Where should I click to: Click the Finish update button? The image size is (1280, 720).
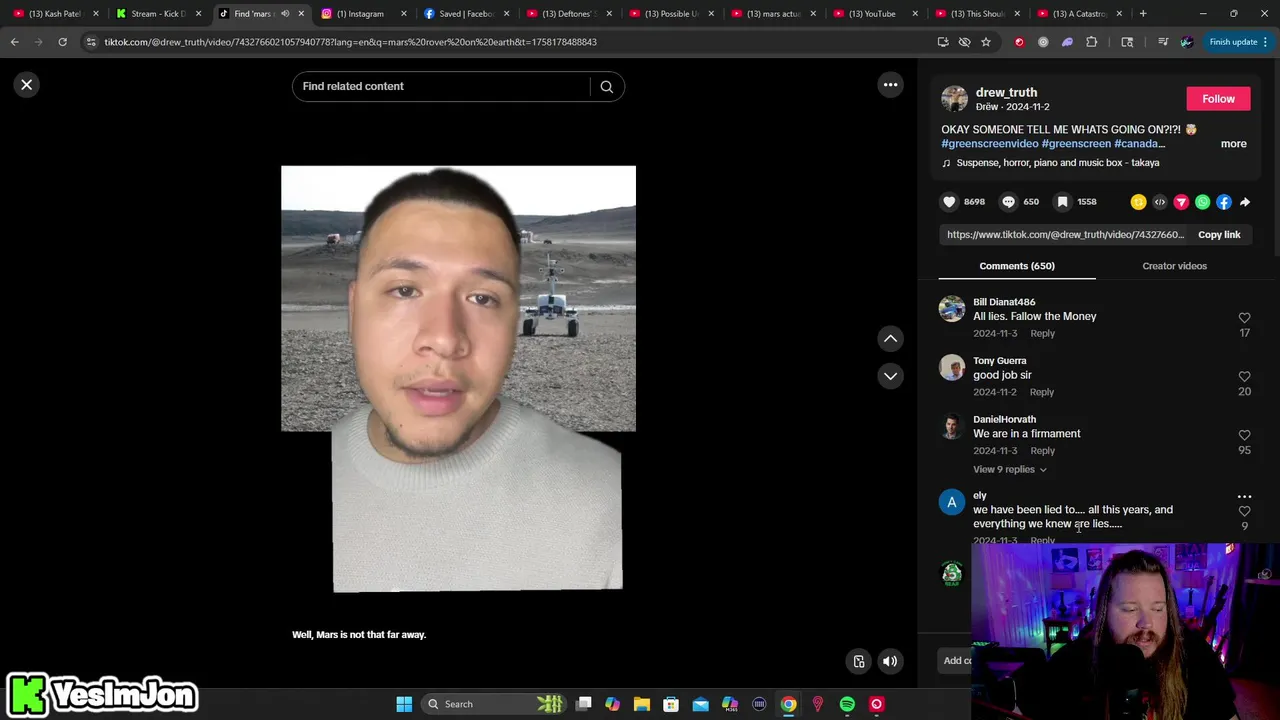(1238, 42)
